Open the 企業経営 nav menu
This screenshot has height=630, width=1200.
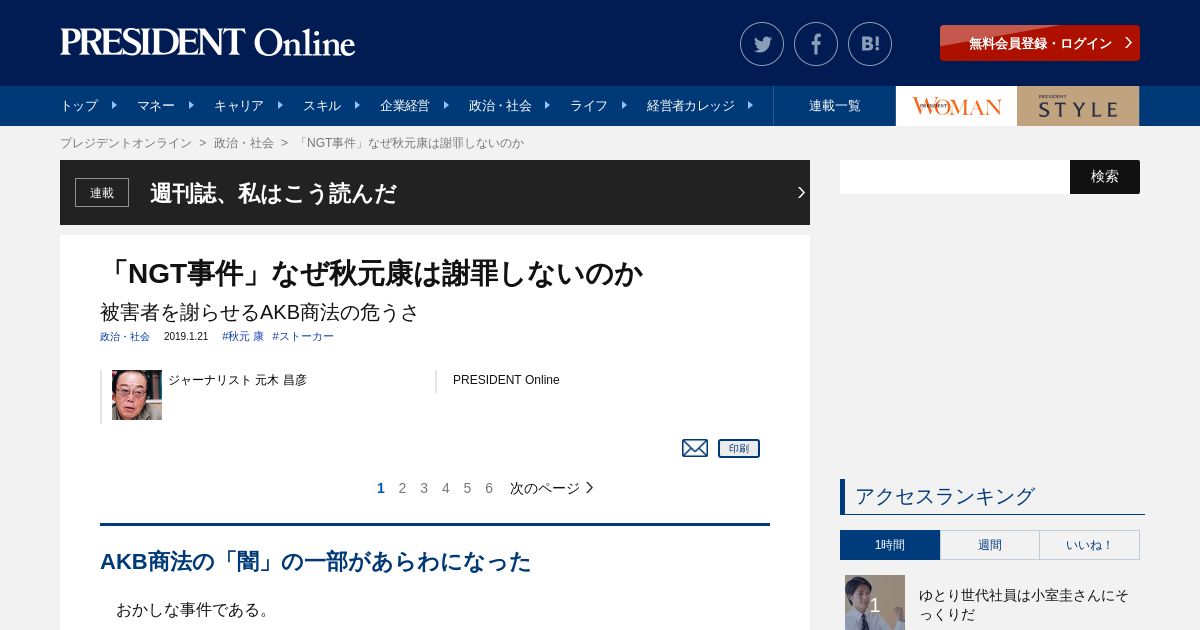pyautogui.click(x=405, y=105)
